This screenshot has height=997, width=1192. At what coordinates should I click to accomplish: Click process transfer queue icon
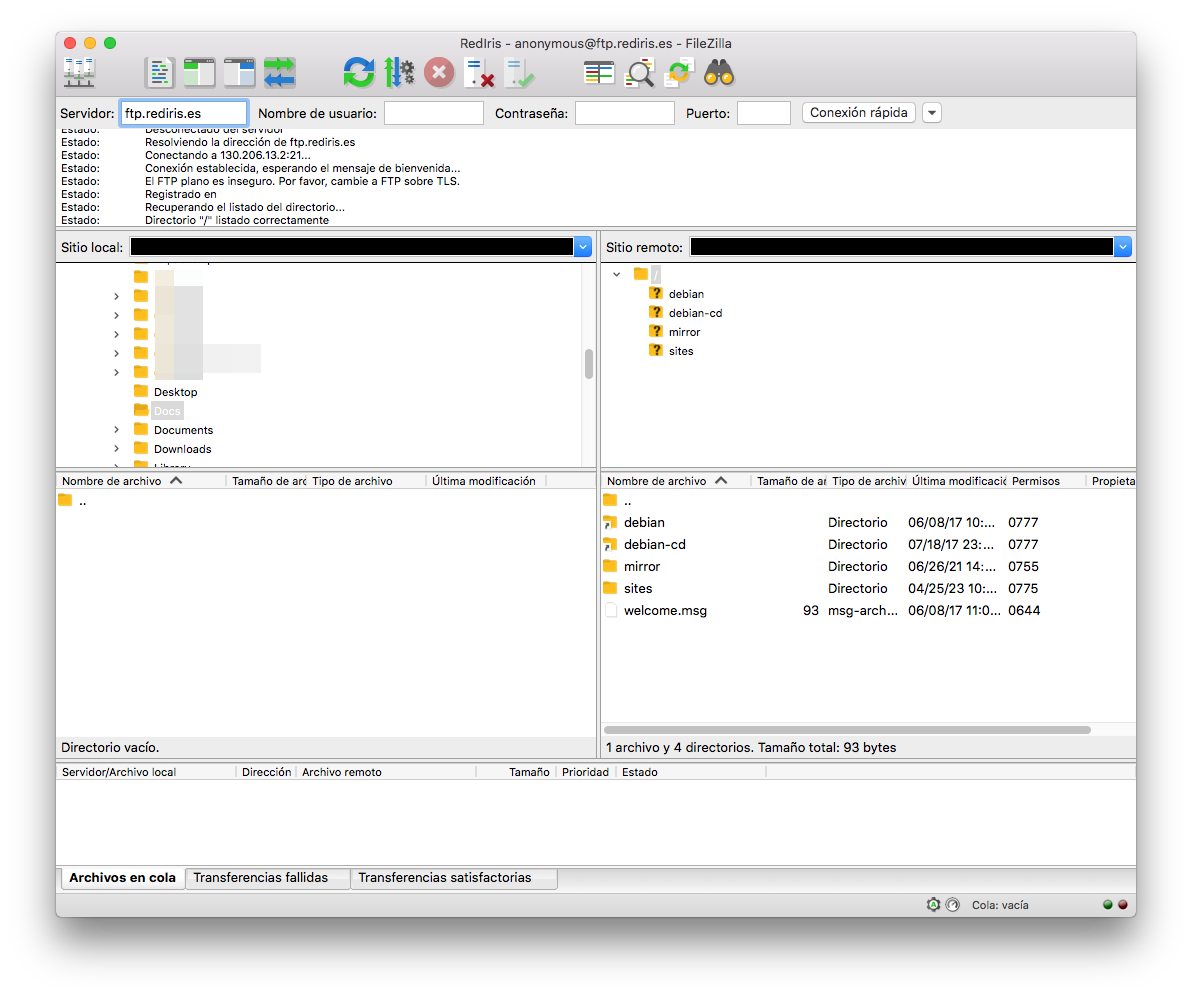399,72
